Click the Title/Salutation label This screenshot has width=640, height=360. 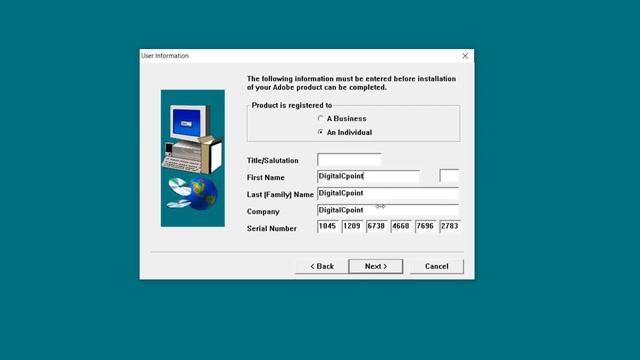273,160
